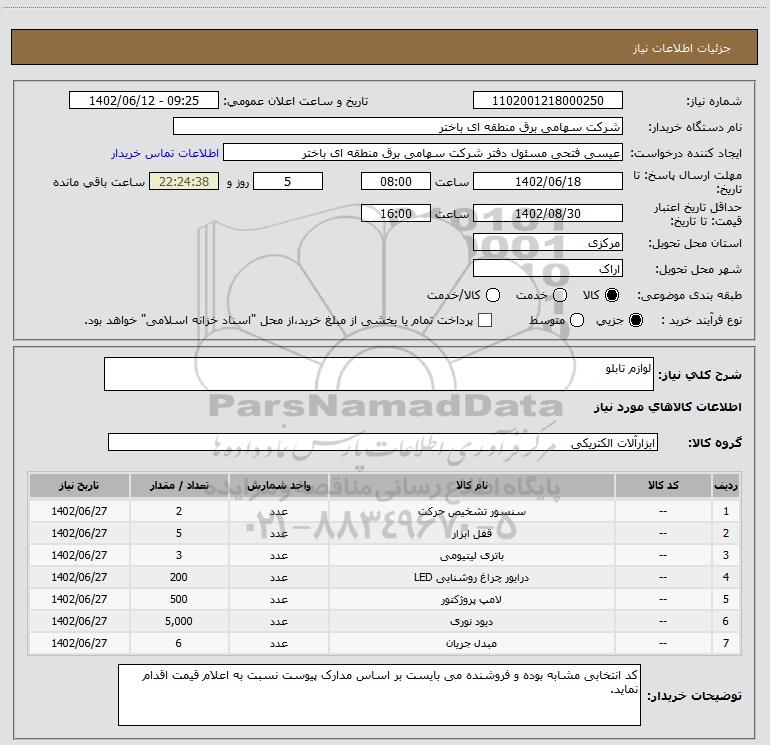Viewport: 770px width, 745px height.
Task: Select the خدمت radio button
Action: (560, 295)
